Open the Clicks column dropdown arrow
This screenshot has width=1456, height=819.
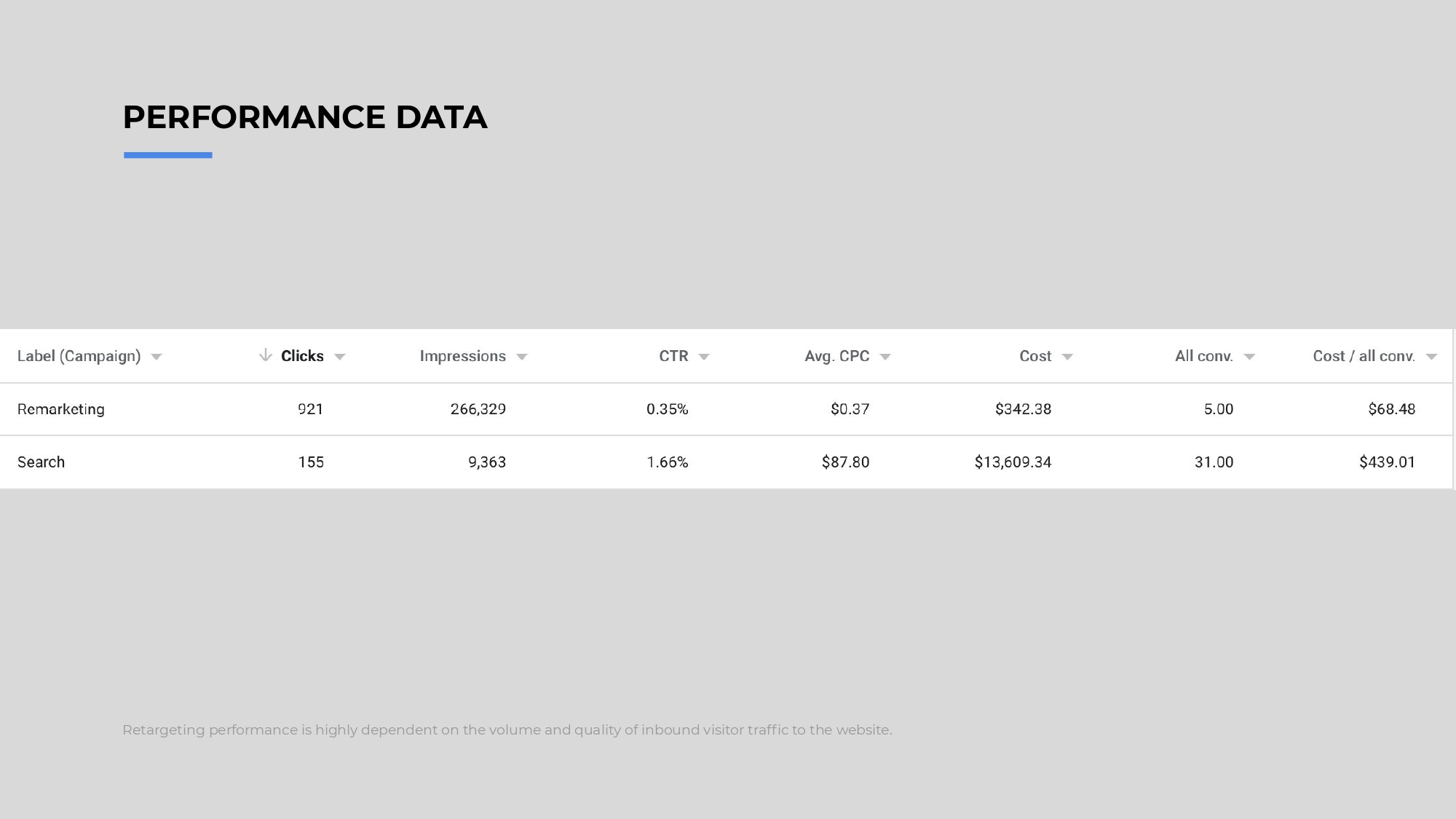(340, 357)
